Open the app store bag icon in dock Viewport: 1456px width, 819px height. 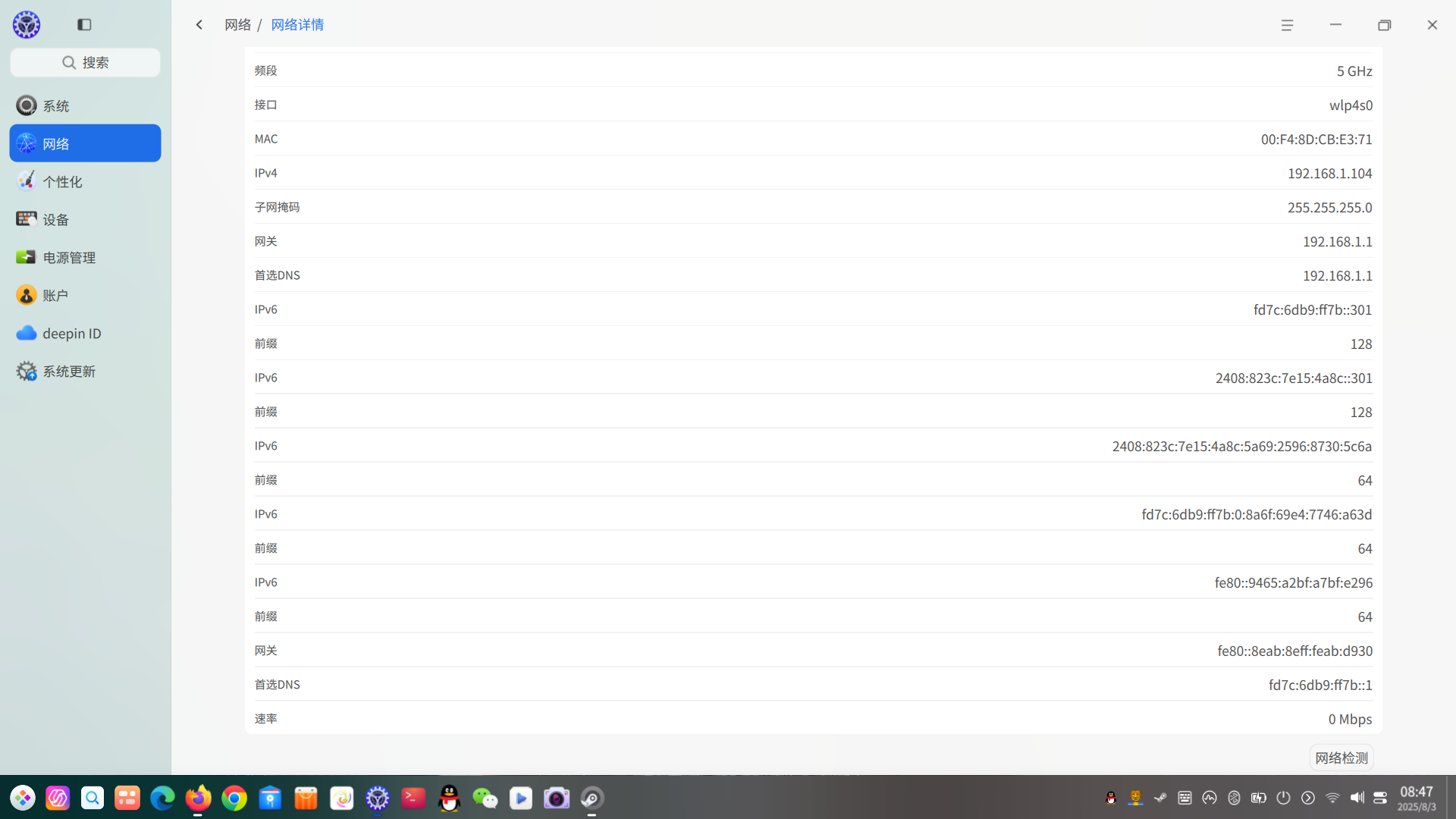(306, 798)
